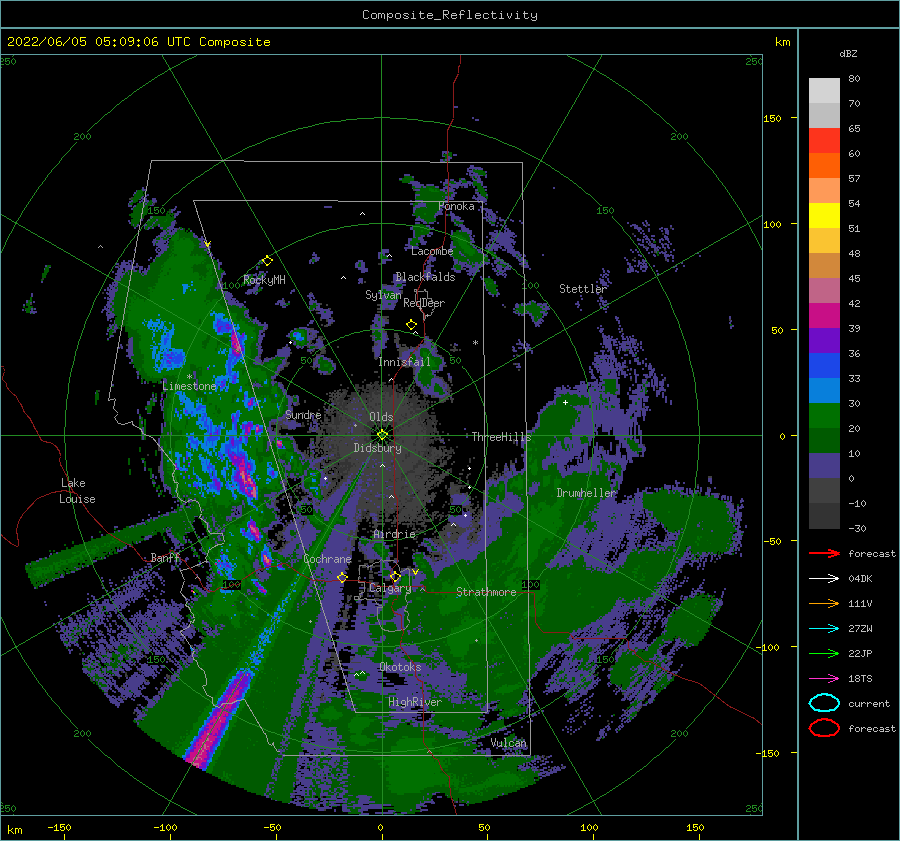900x841 pixels.
Task: Click the Airdrie city label
Action: [394, 534]
